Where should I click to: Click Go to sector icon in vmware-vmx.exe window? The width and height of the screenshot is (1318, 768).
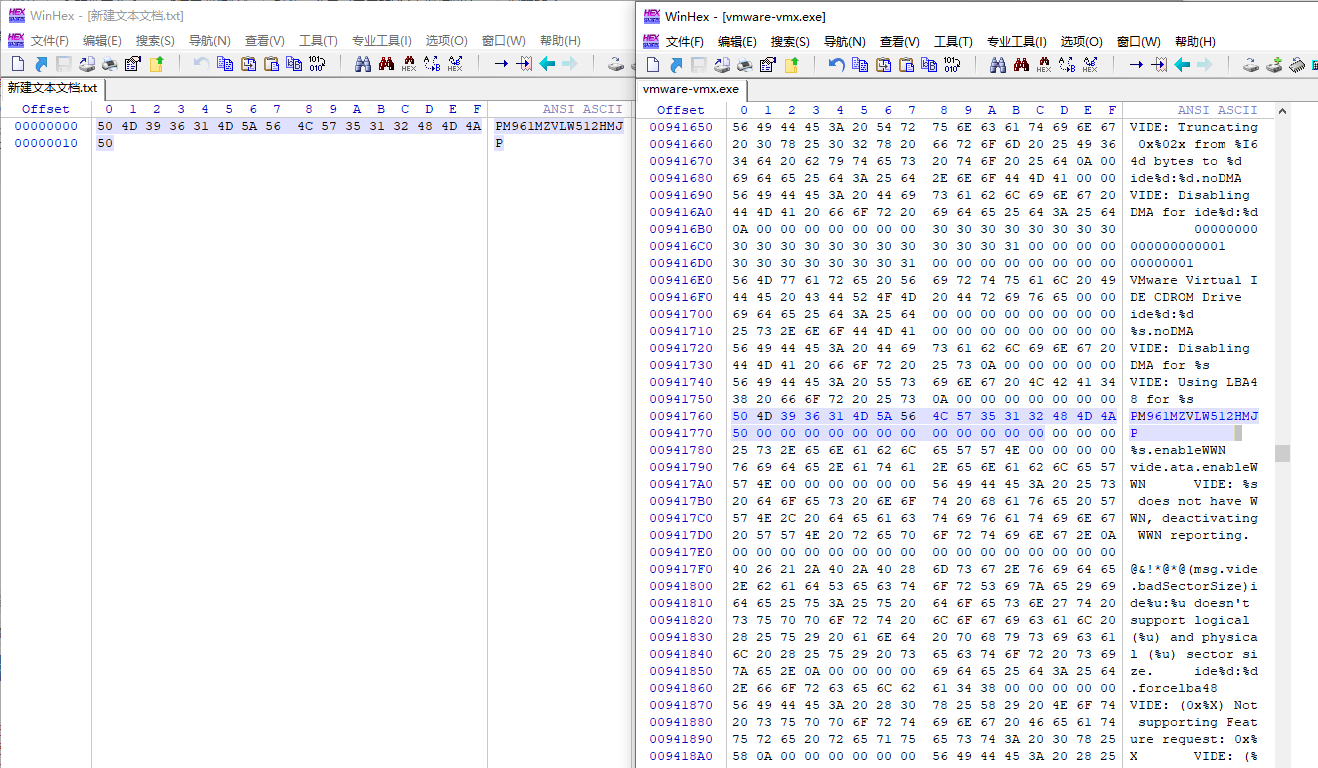tap(1158, 65)
